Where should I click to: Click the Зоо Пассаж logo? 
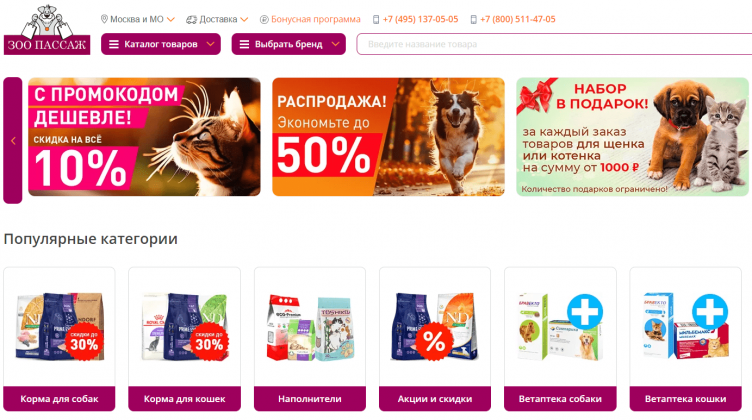[x=47, y=30]
